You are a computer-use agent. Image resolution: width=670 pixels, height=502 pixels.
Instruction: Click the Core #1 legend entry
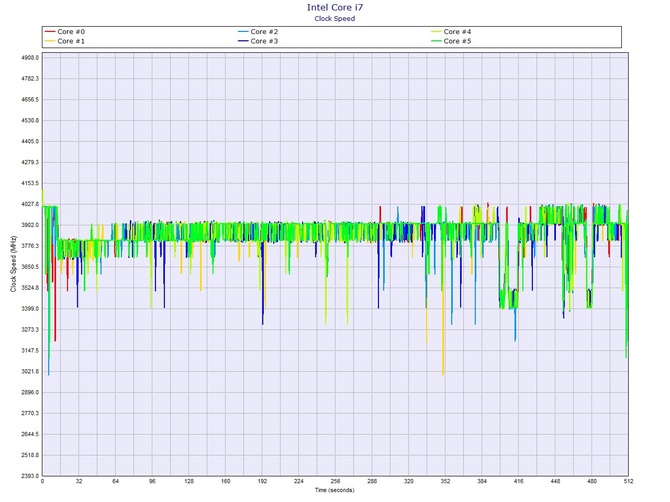(65, 41)
